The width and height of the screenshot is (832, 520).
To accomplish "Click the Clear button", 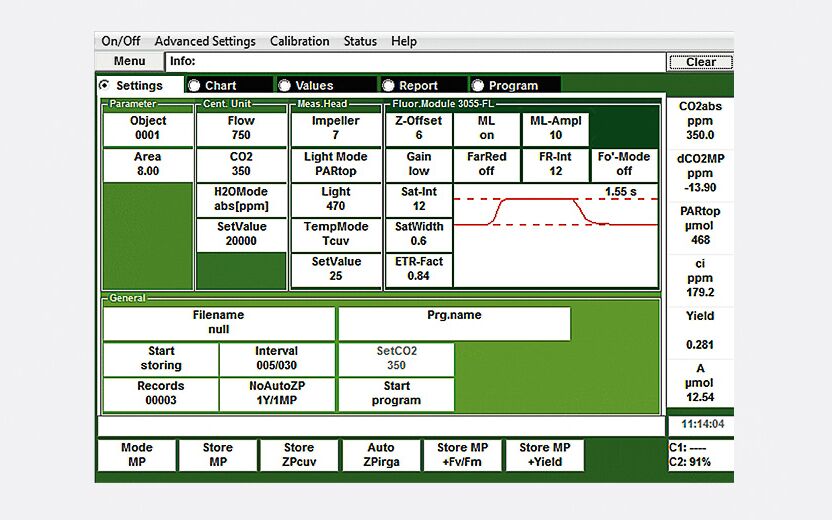I will pyautogui.click(x=701, y=62).
